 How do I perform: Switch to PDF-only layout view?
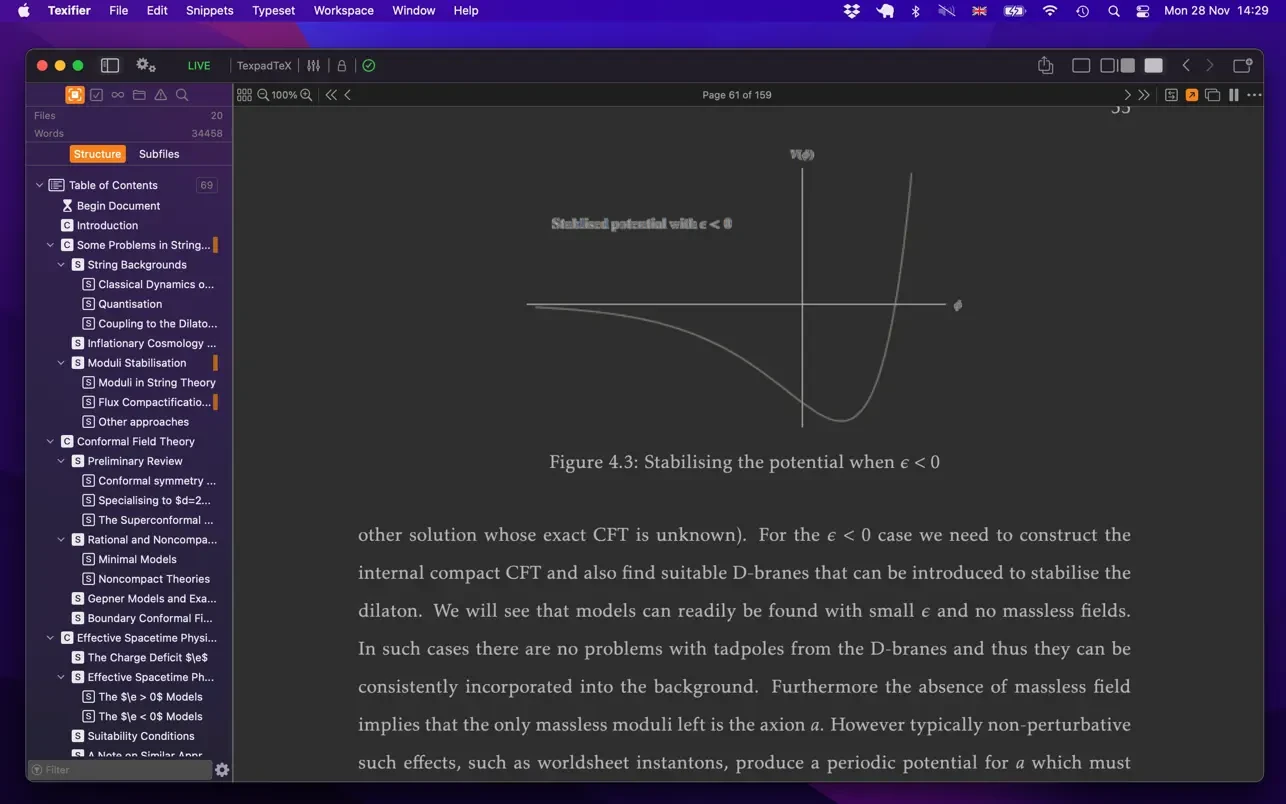point(1154,66)
